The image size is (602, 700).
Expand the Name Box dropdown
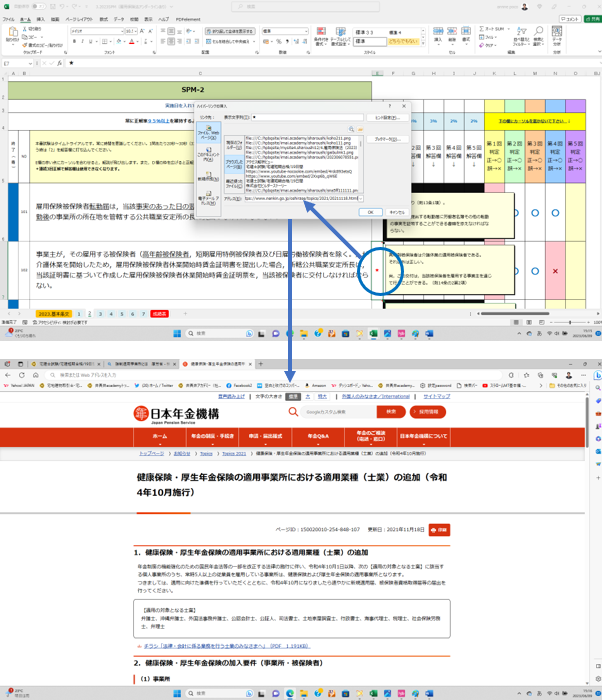tap(29, 63)
